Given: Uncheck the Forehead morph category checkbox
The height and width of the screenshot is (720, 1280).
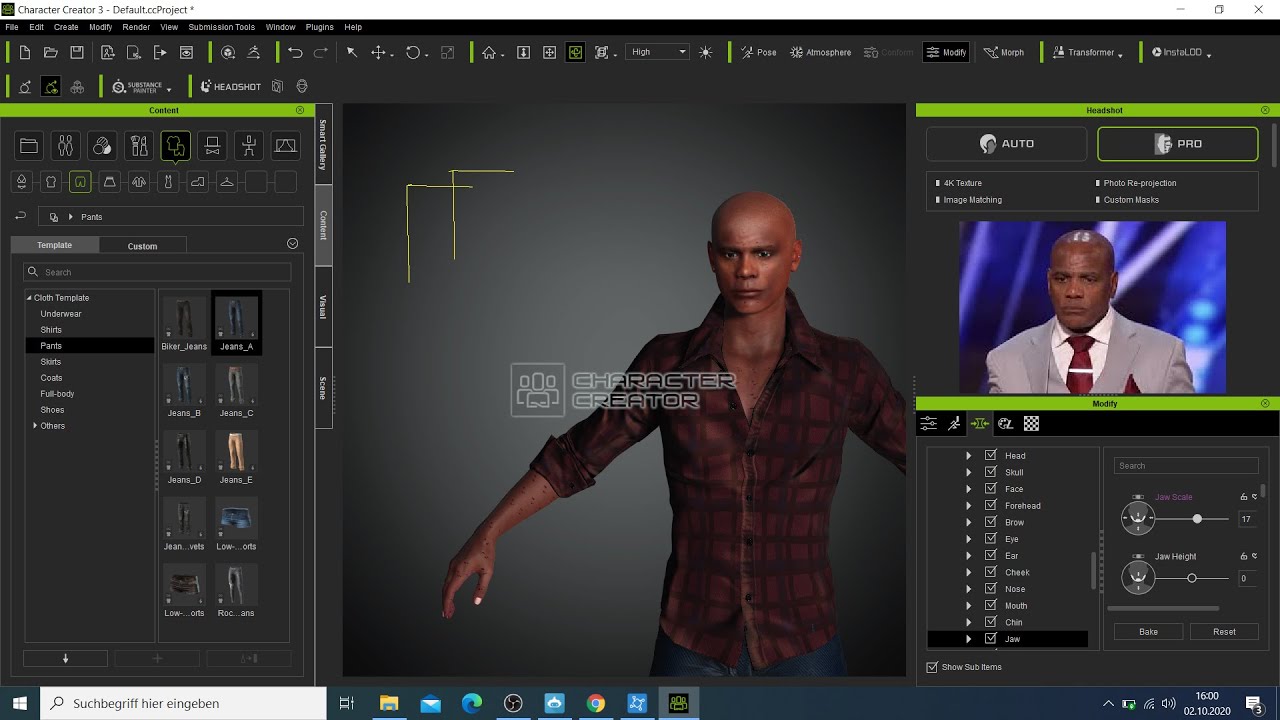Looking at the screenshot, I should click(991, 505).
